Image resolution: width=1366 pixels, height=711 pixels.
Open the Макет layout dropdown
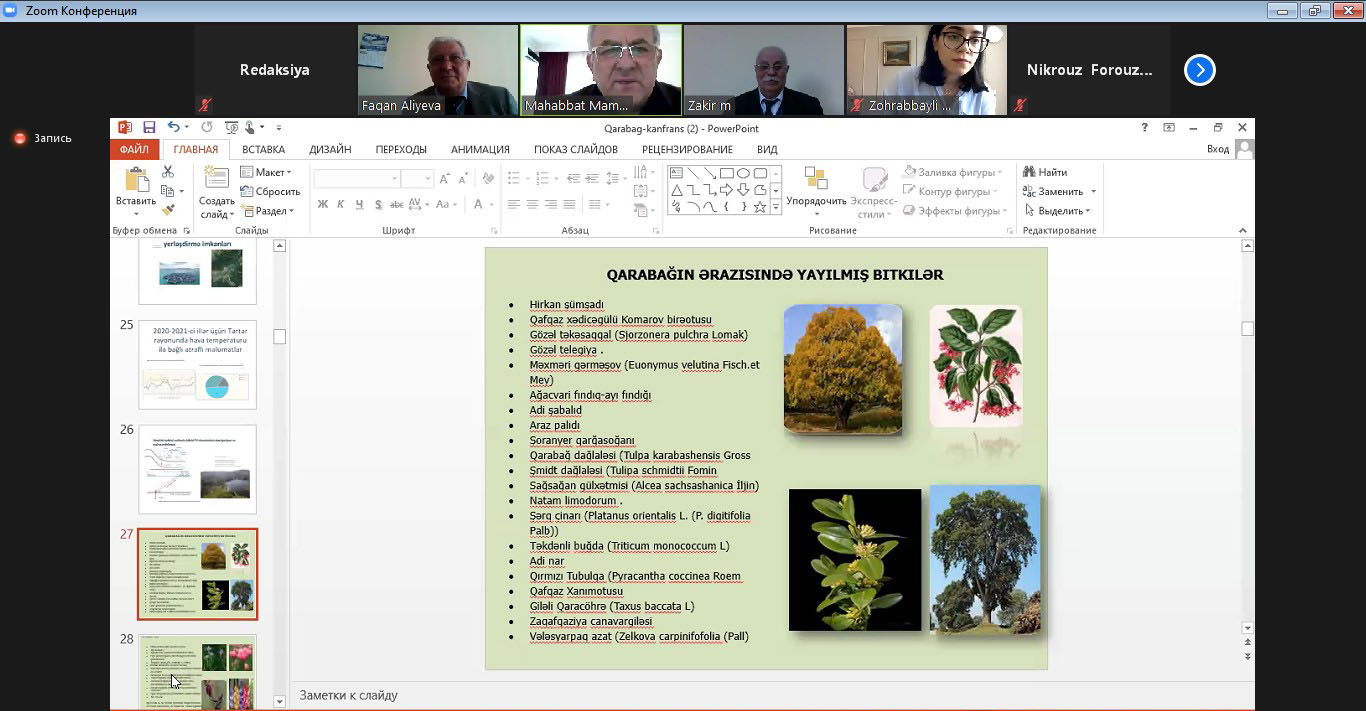(266, 172)
